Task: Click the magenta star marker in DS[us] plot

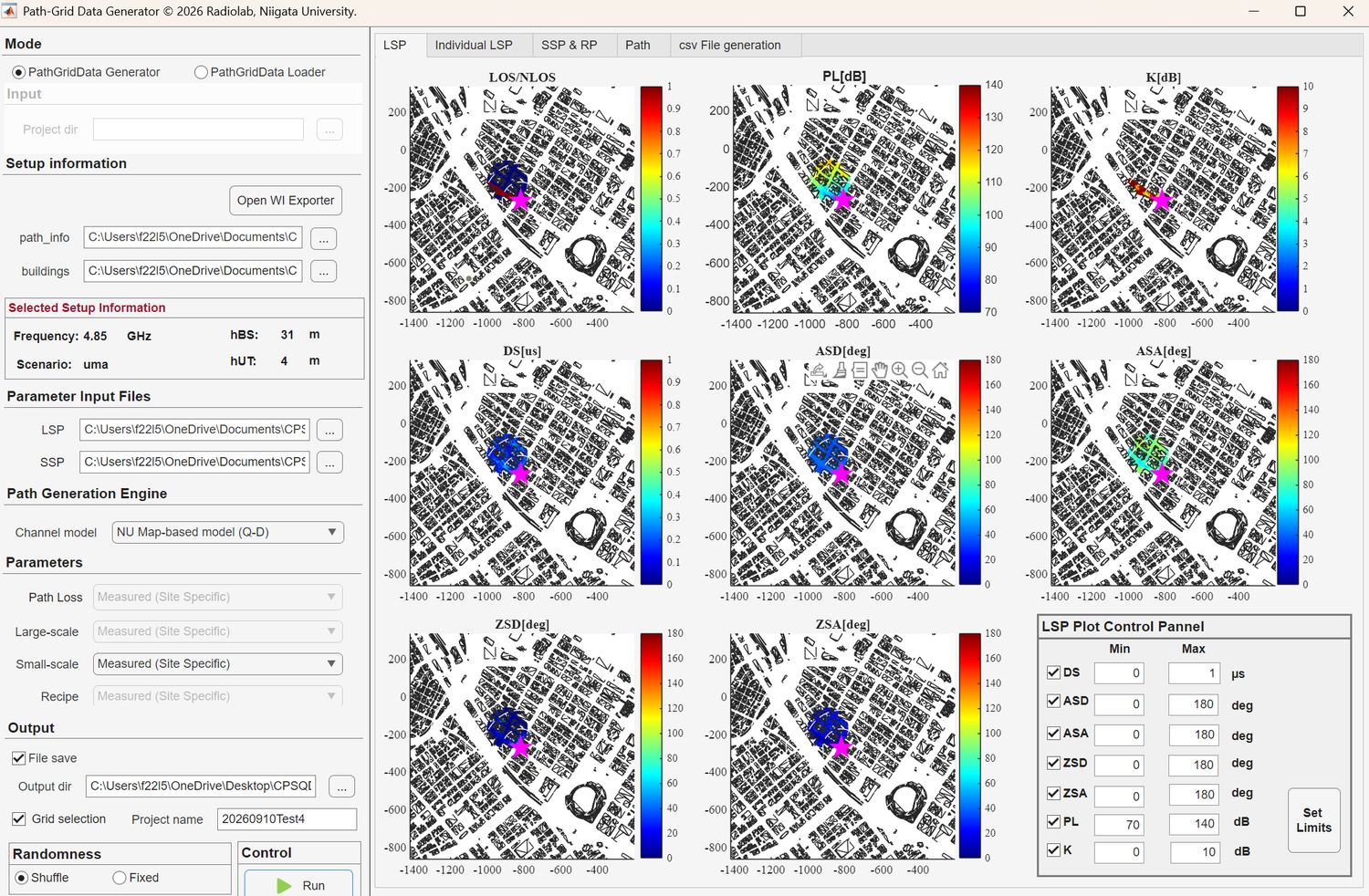Action: 519,473
